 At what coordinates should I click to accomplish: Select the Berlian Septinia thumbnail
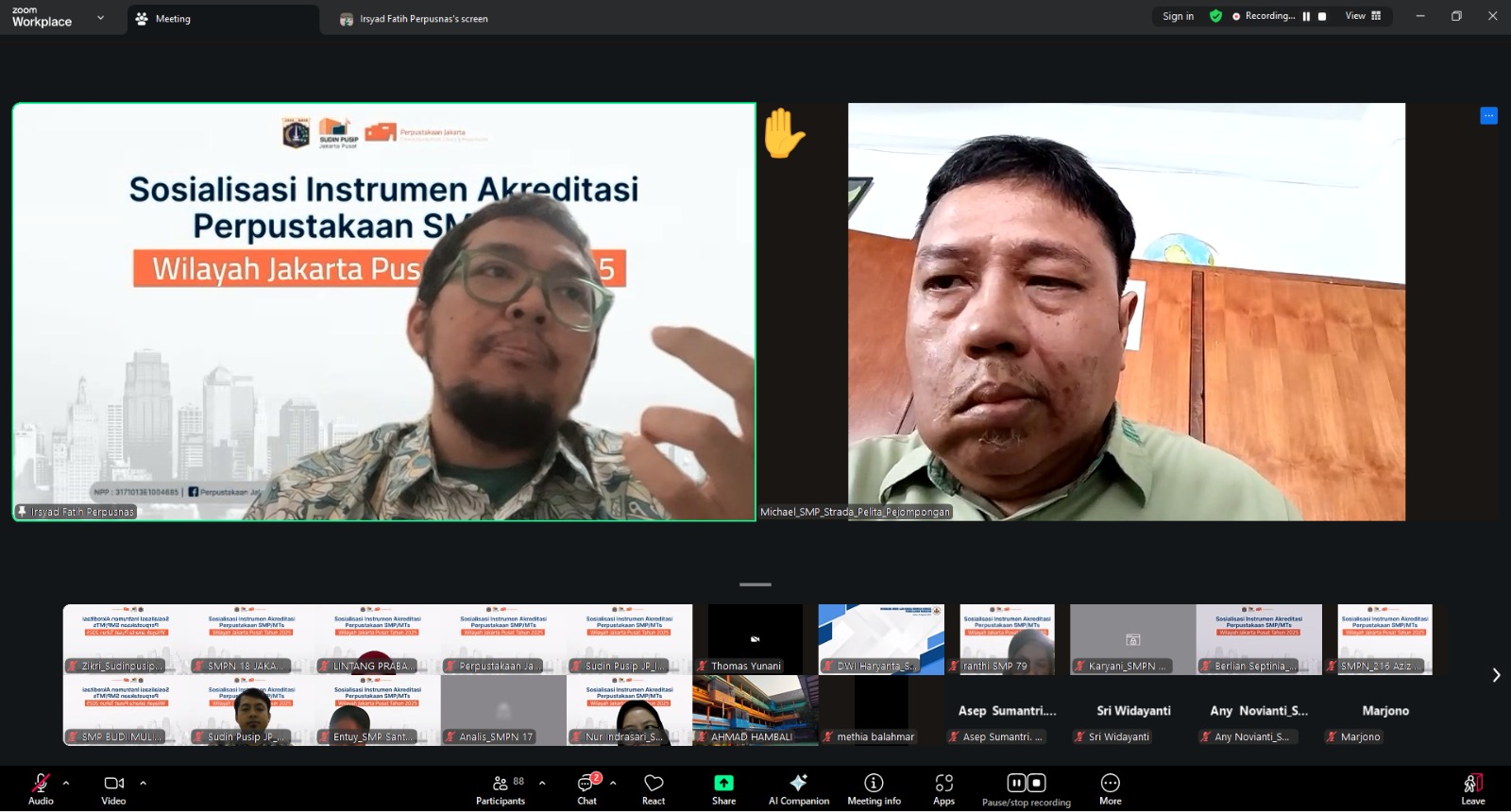click(1259, 639)
